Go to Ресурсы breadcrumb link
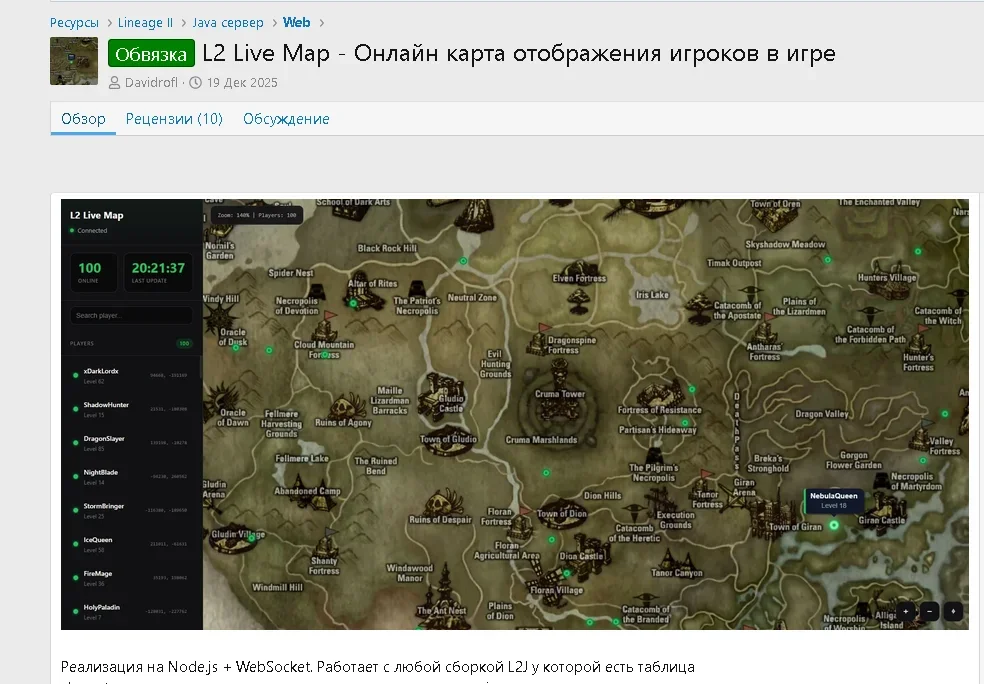The width and height of the screenshot is (984, 684). point(74,23)
